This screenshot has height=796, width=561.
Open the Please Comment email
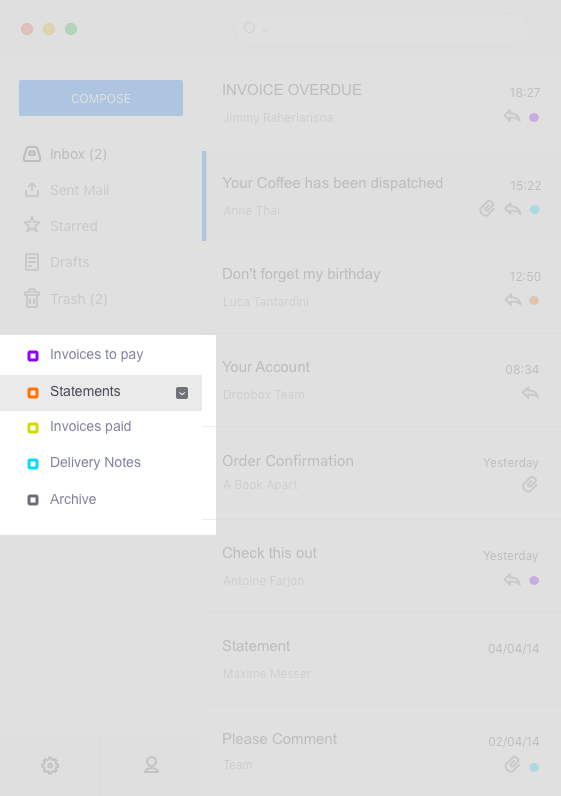pyautogui.click(x=382, y=751)
